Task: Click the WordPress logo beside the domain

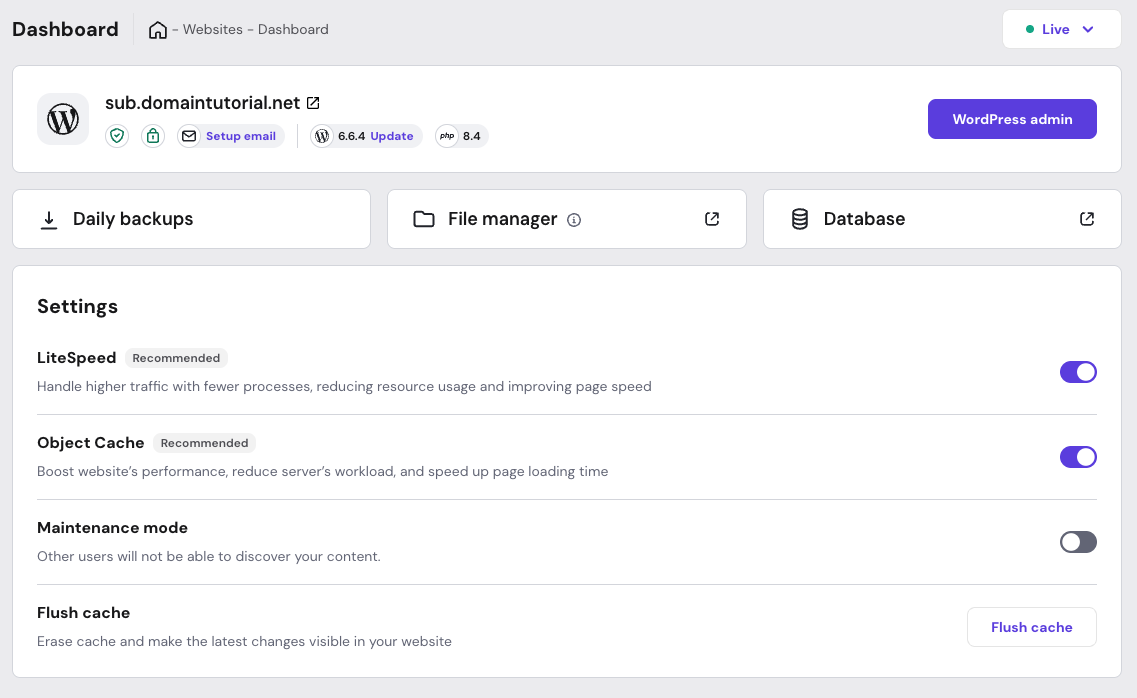Action: pyautogui.click(x=63, y=120)
